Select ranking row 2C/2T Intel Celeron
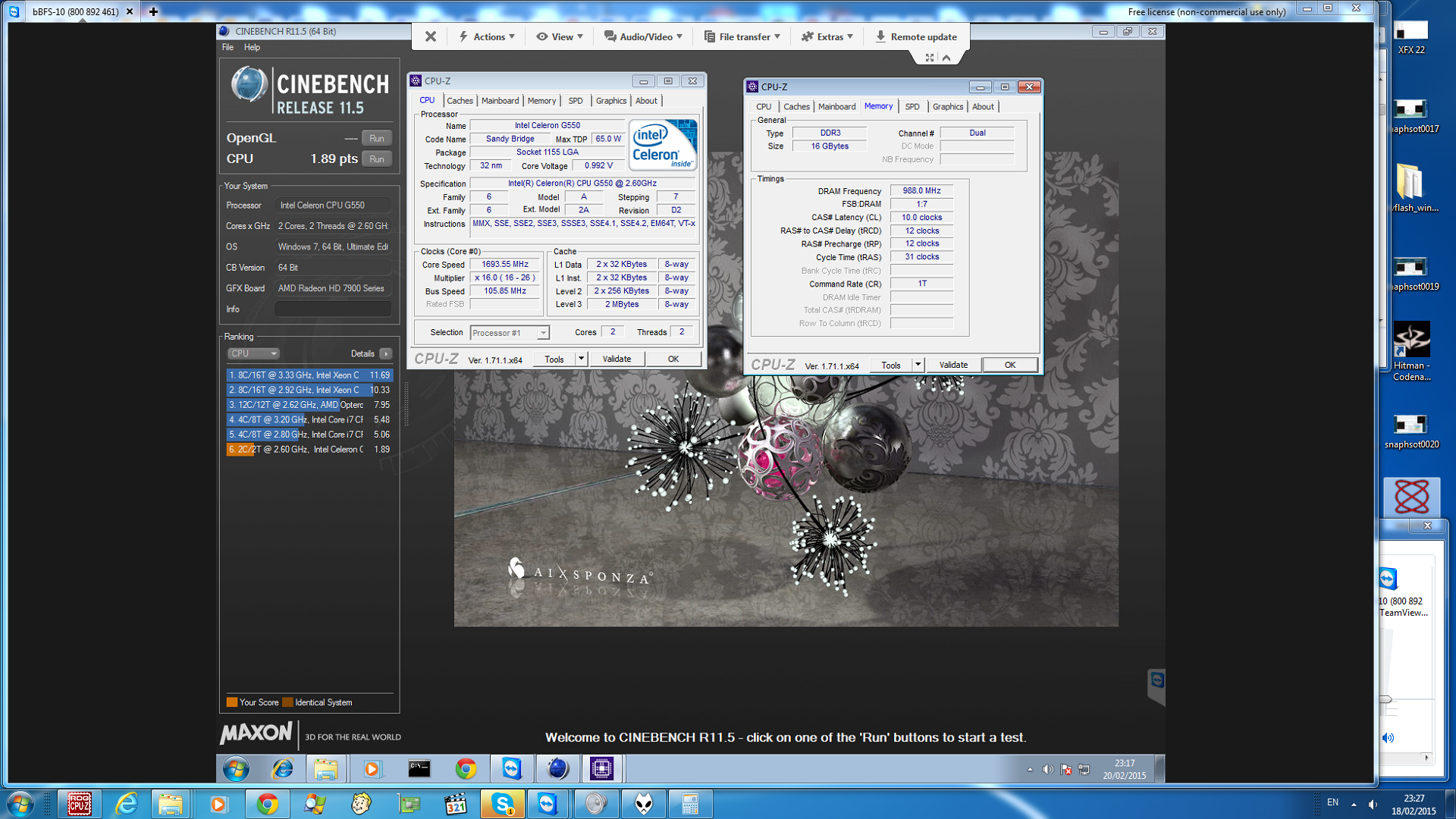This screenshot has width=1456, height=819. pos(309,450)
